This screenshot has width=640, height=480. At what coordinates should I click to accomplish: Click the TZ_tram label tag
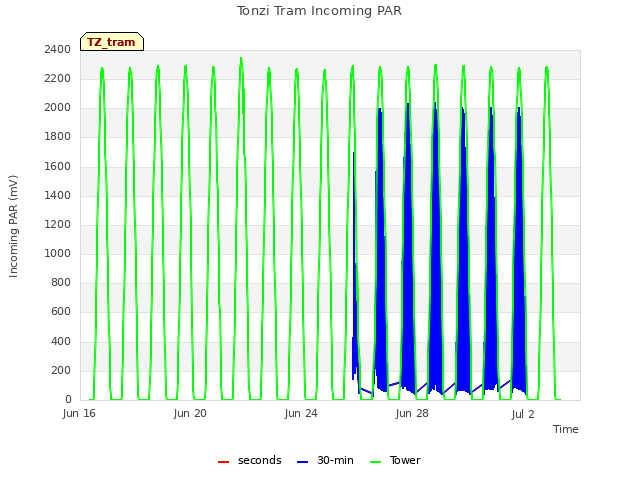[112, 42]
